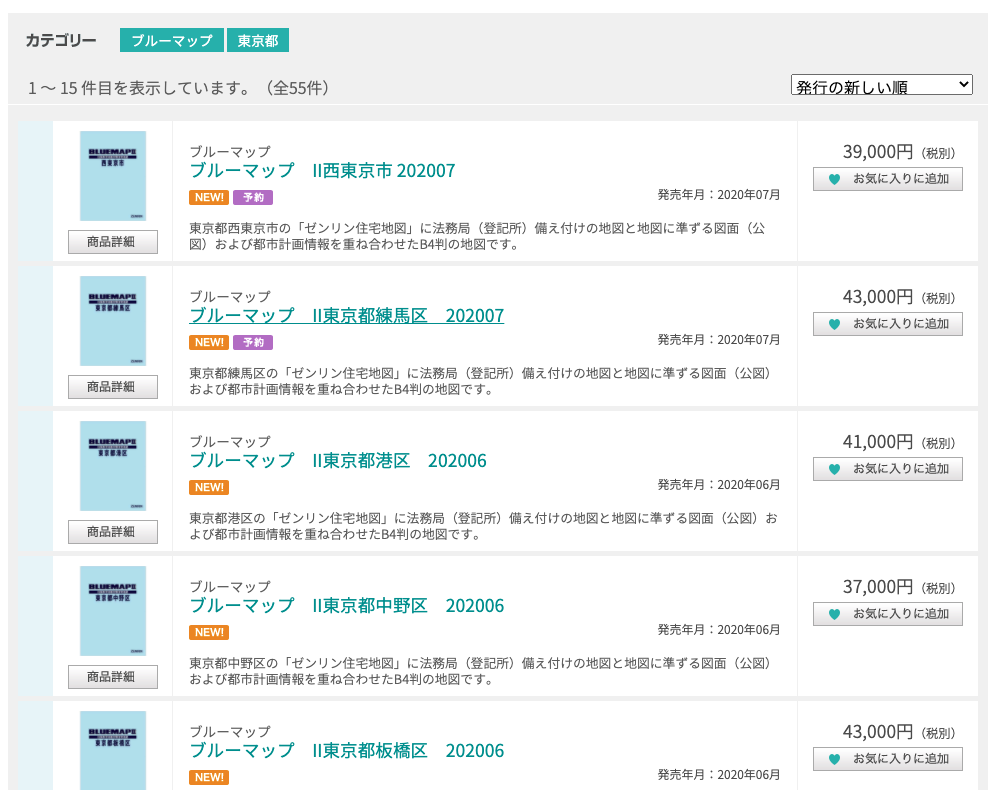
Task: Open ブルーマップ II西東京市 202007 product link
Action: (x=323, y=171)
